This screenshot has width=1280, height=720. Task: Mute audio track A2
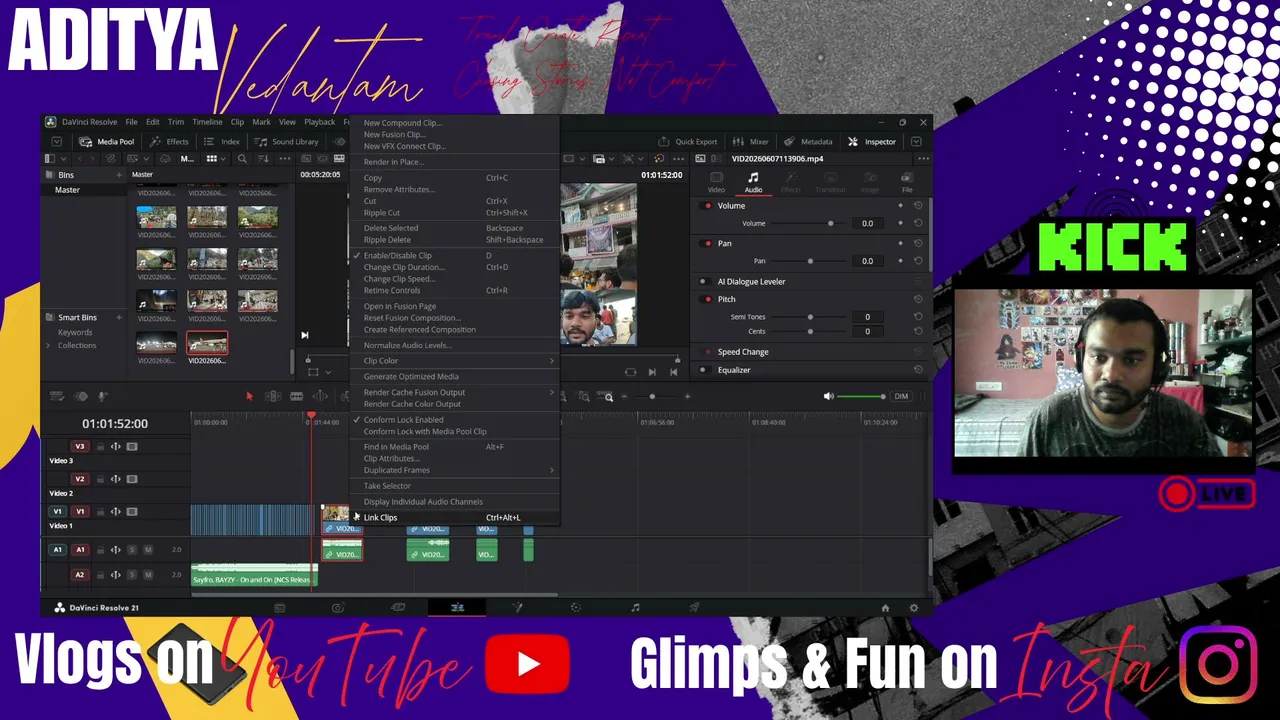pyautogui.click(x=148, y=575)
